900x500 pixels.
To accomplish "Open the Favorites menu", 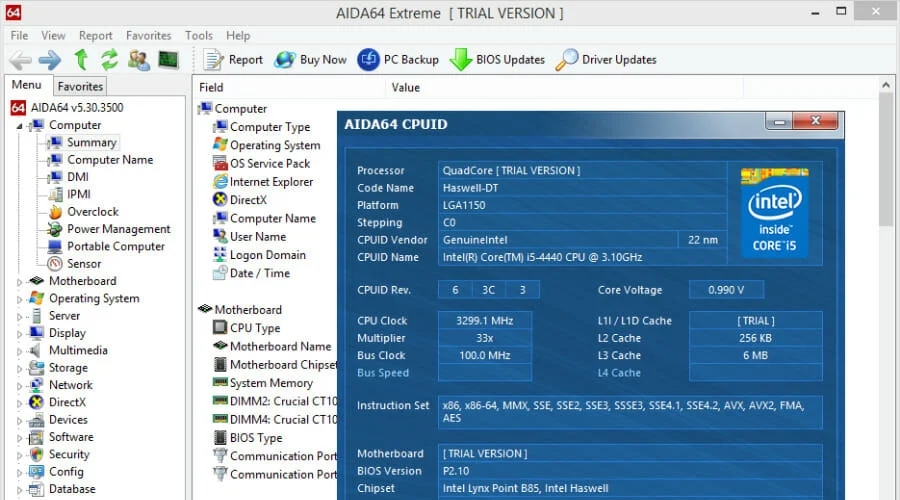I will [x=149, y=36].
